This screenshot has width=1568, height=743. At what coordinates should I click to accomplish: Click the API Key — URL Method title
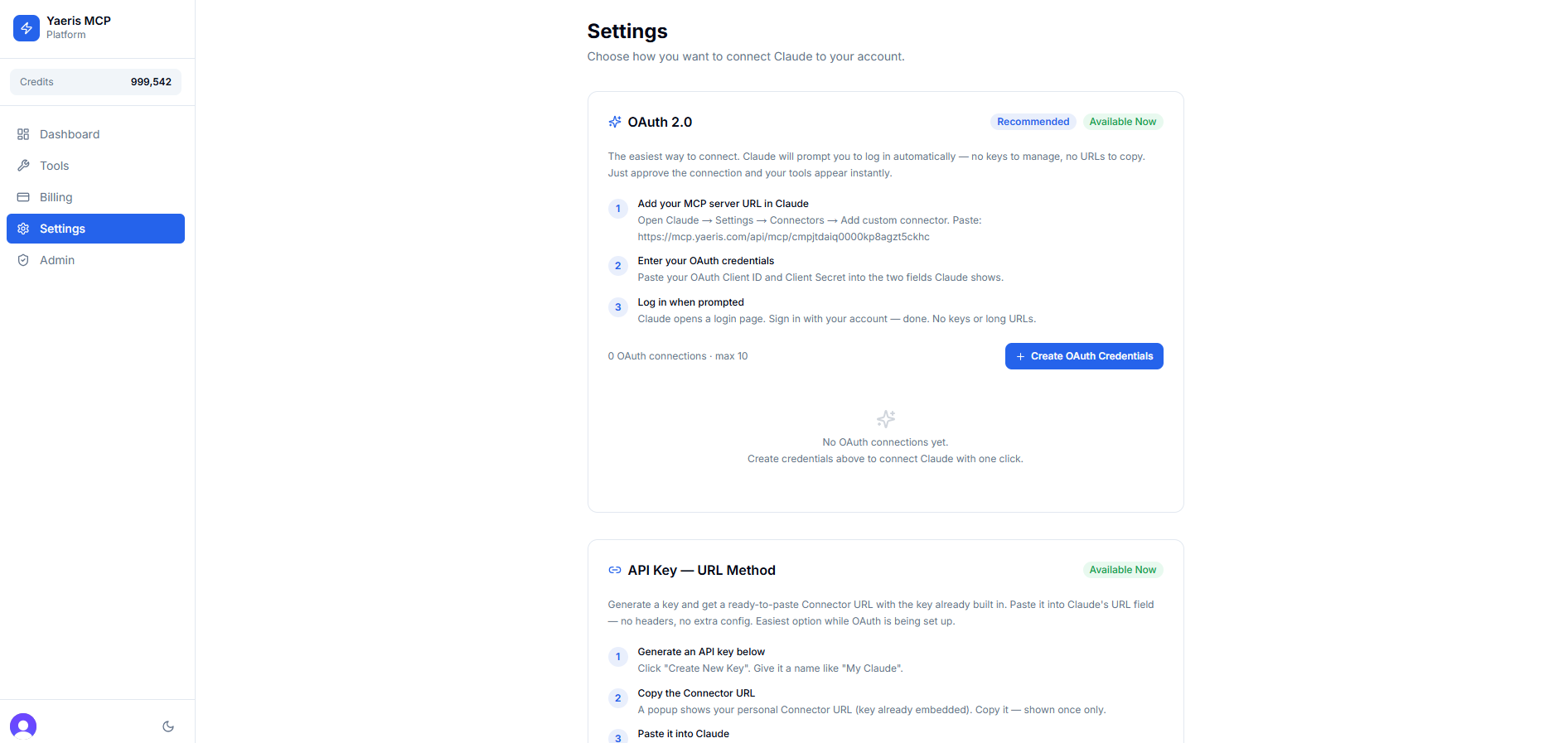(701, 570)
